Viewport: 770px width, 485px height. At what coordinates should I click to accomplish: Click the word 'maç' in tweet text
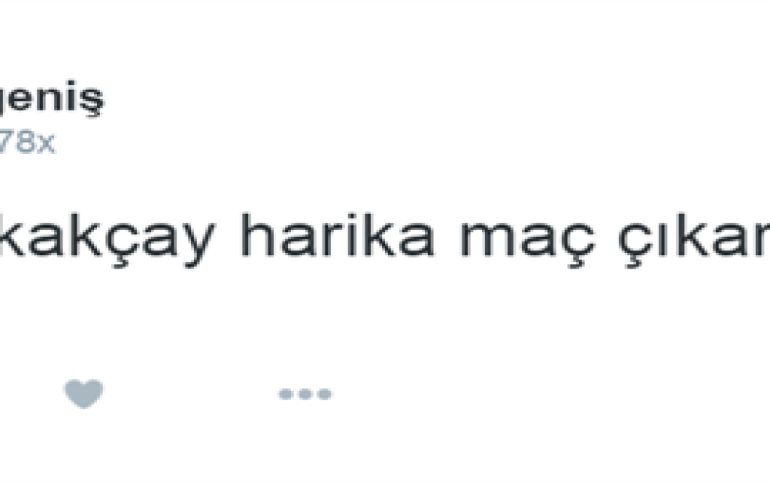528,241
